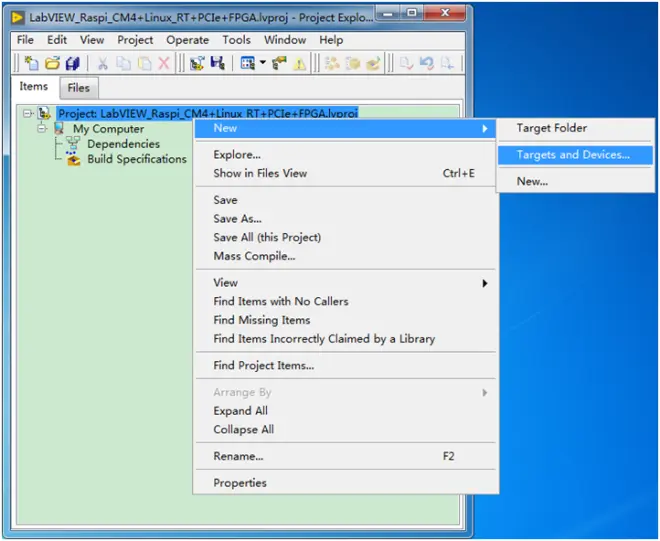The height and width of the screenshot is (541, 660).
Task: Open Properties from context menu
Action: (x=345, y=483)
